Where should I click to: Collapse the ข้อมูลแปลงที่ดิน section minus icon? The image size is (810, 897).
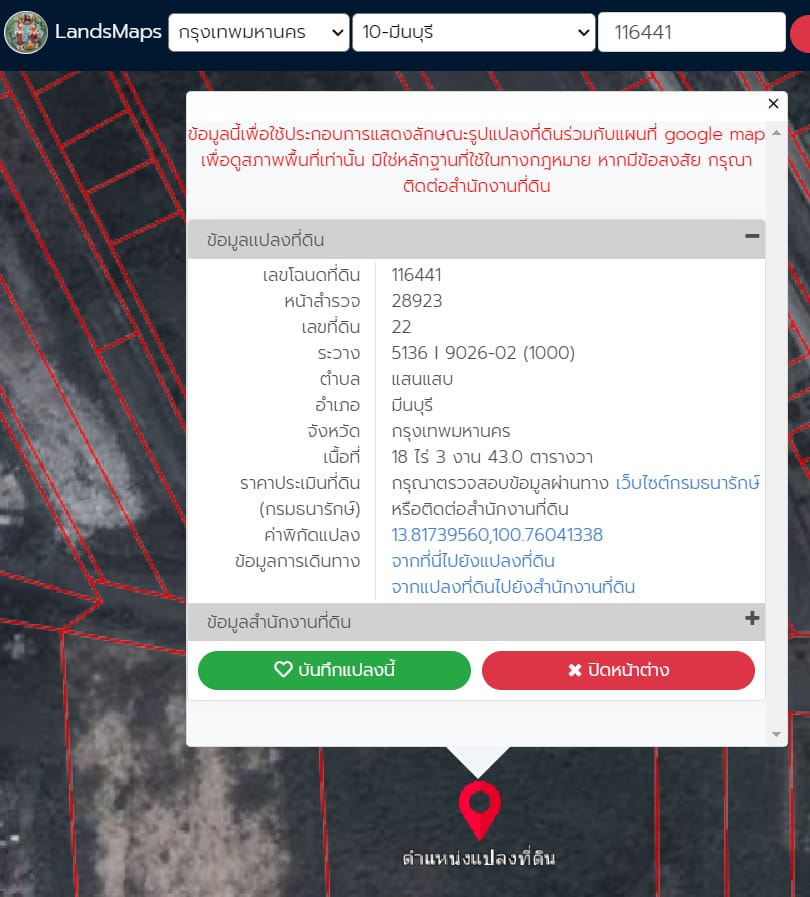click(x=752, y=236)
